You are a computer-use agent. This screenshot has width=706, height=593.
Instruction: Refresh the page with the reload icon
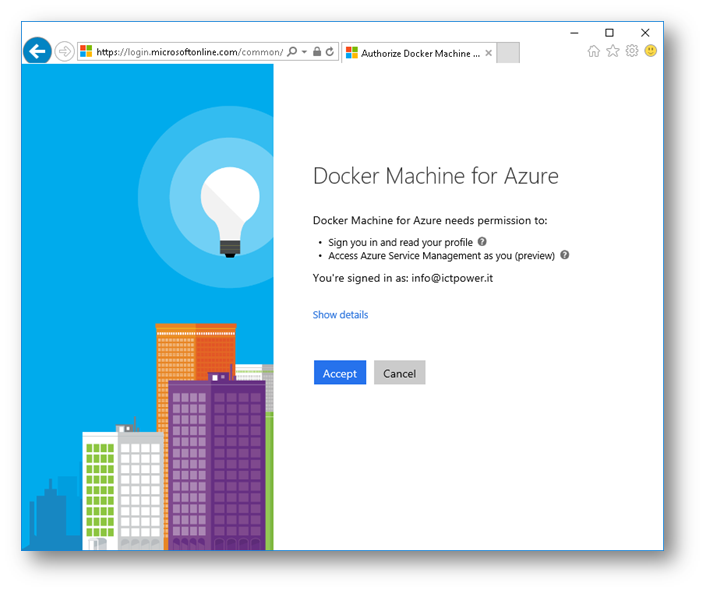click(330, 51)
